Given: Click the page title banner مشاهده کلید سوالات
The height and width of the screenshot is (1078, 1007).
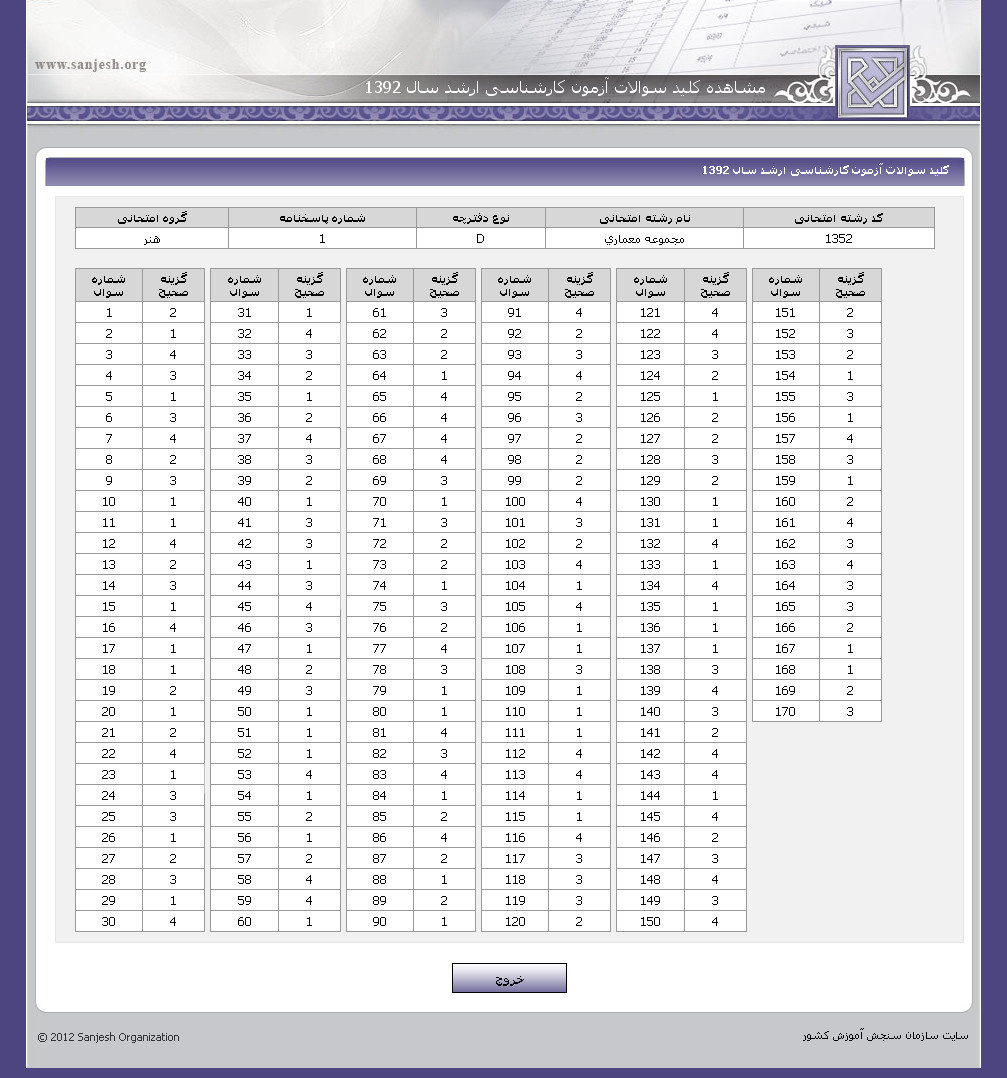Looking at the screenshot, I should 565,88.
